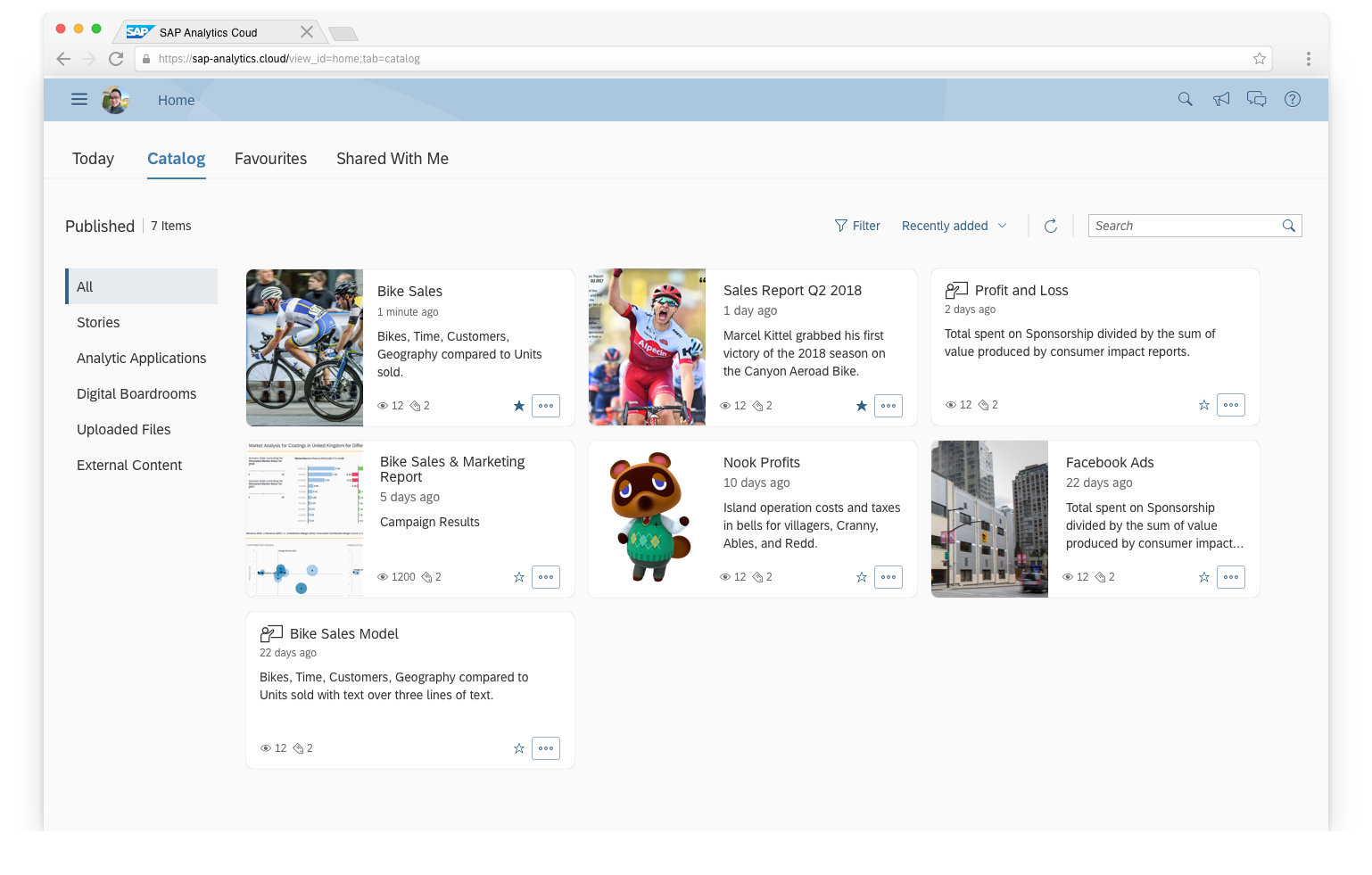Open Bike Sales & Marketing Report title
This screenshot has height=875, width=1372.
click(x=452, y=469)
